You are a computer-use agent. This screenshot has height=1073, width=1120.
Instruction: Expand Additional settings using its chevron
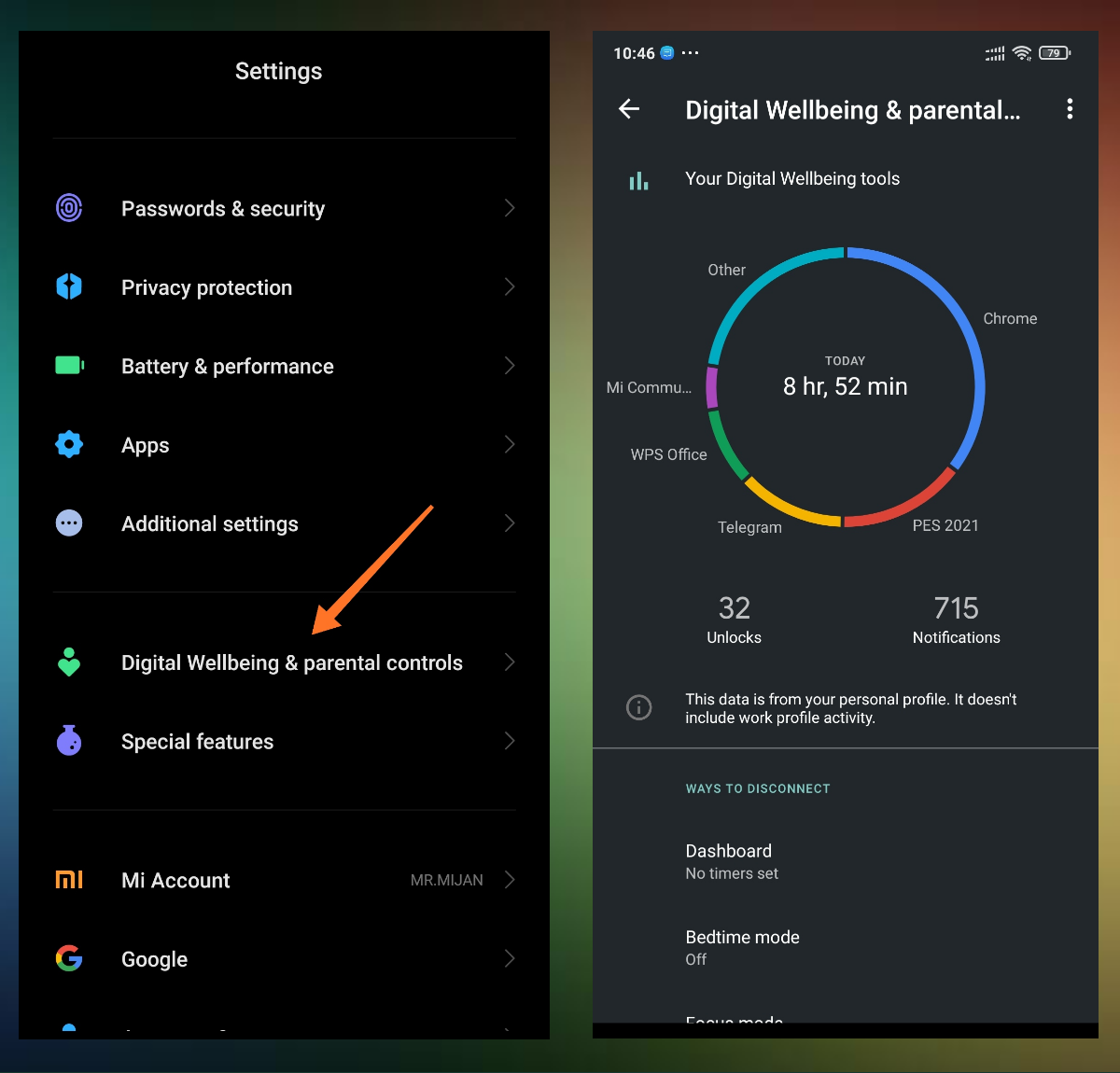pyautogui.click(x=510, y=523)
